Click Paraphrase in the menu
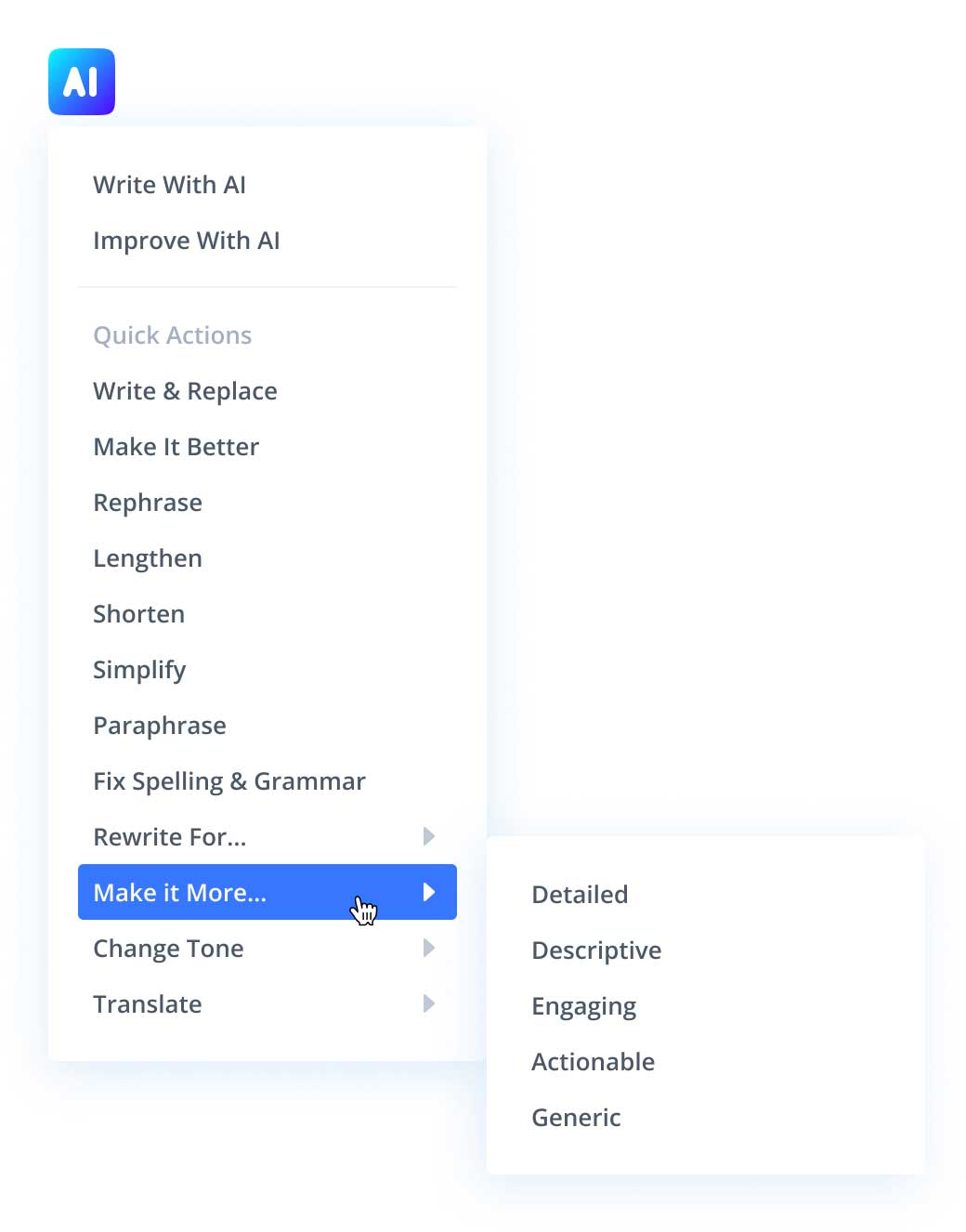 (160, 725)
